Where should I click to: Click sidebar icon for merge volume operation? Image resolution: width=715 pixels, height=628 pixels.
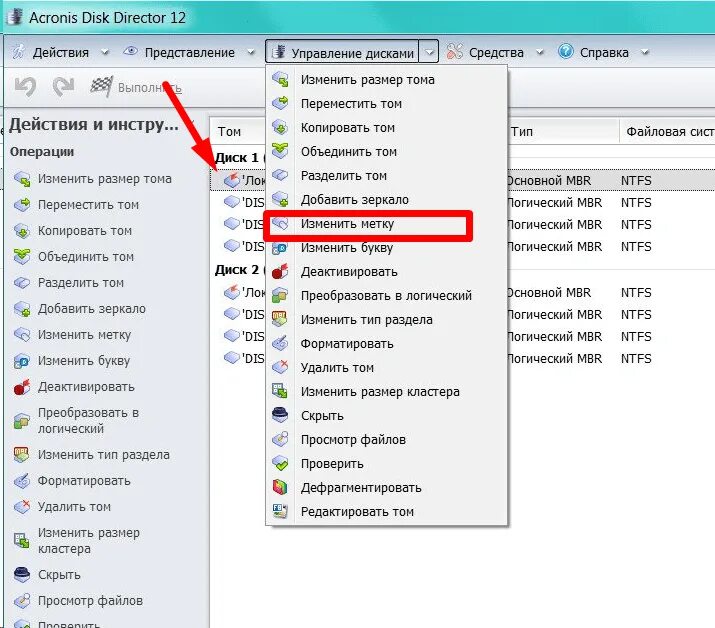coord(22,257)
